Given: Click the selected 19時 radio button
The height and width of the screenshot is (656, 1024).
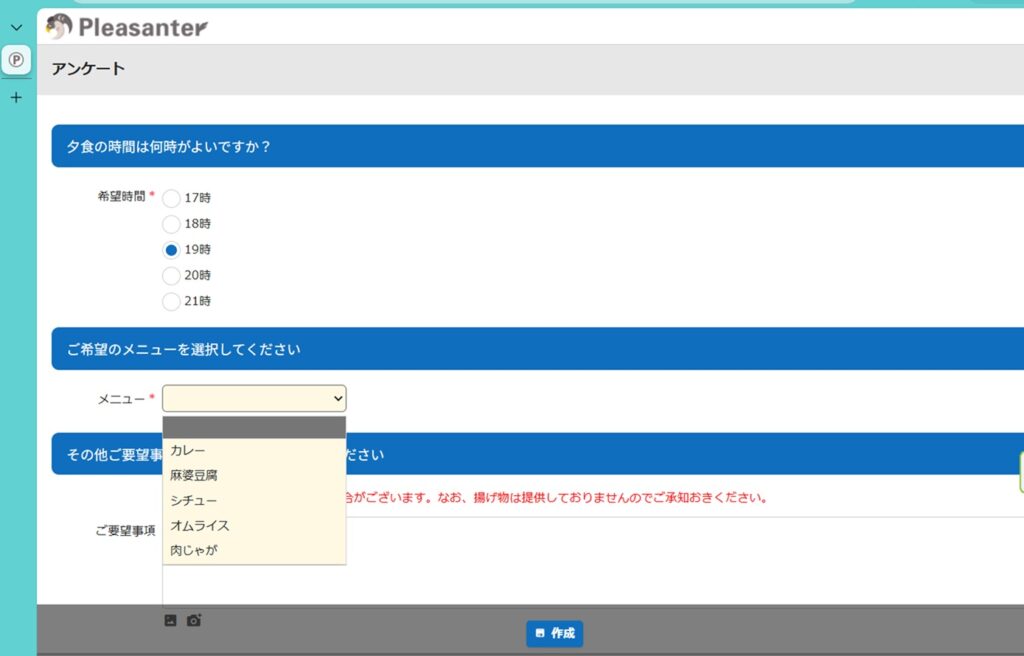Looking at the screenshot, I should 171,250.
